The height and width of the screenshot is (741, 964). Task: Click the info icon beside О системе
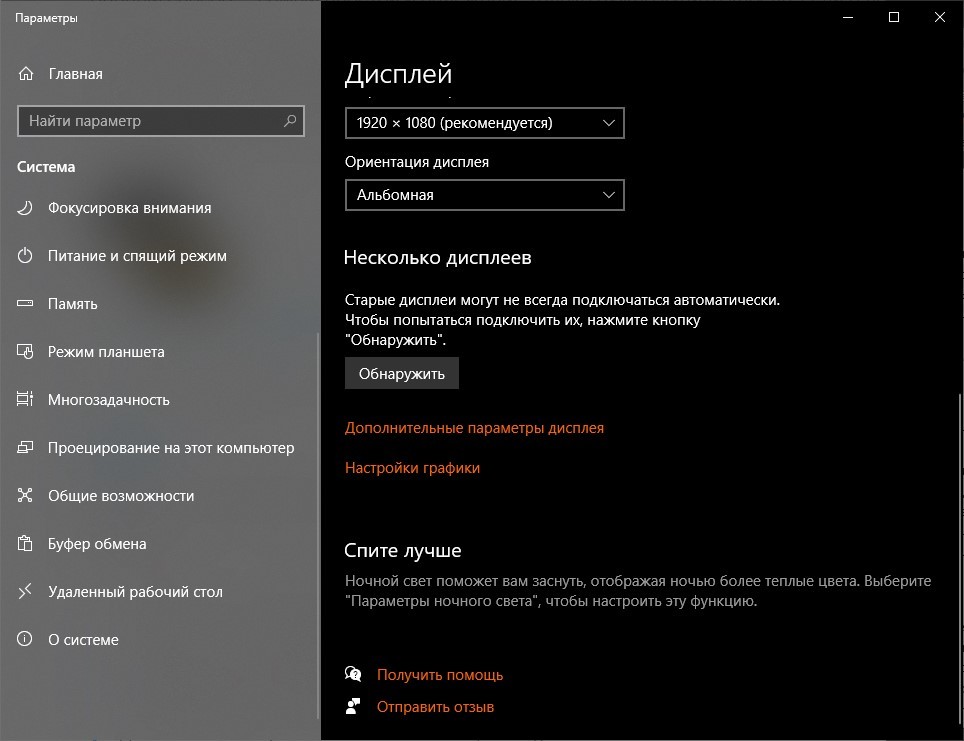coord(26,640)
